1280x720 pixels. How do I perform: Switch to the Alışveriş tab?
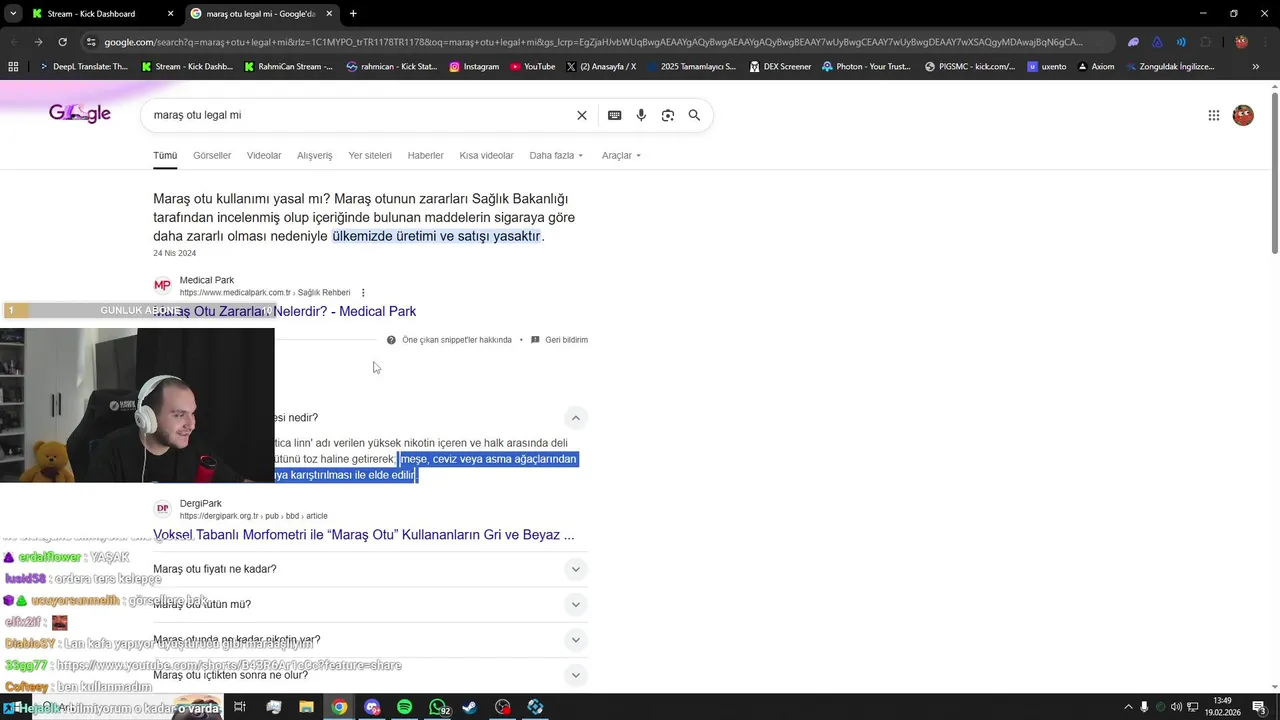314,156
